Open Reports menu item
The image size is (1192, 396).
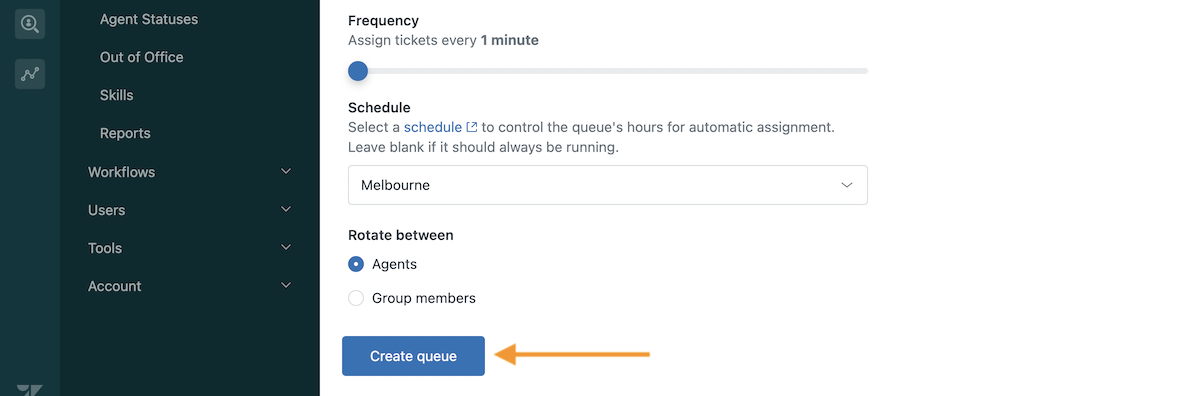pyautogui.click(x=125, y=133)
